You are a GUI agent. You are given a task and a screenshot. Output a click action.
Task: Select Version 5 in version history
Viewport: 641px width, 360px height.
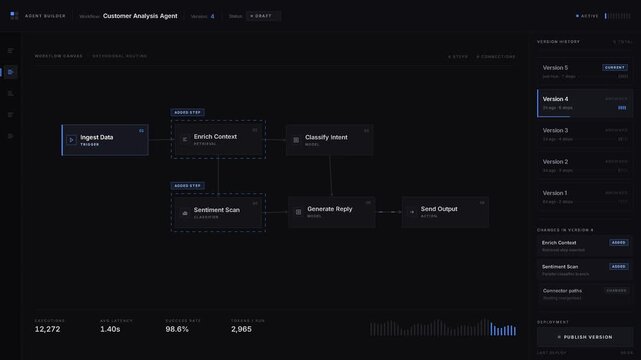[585, 72]
